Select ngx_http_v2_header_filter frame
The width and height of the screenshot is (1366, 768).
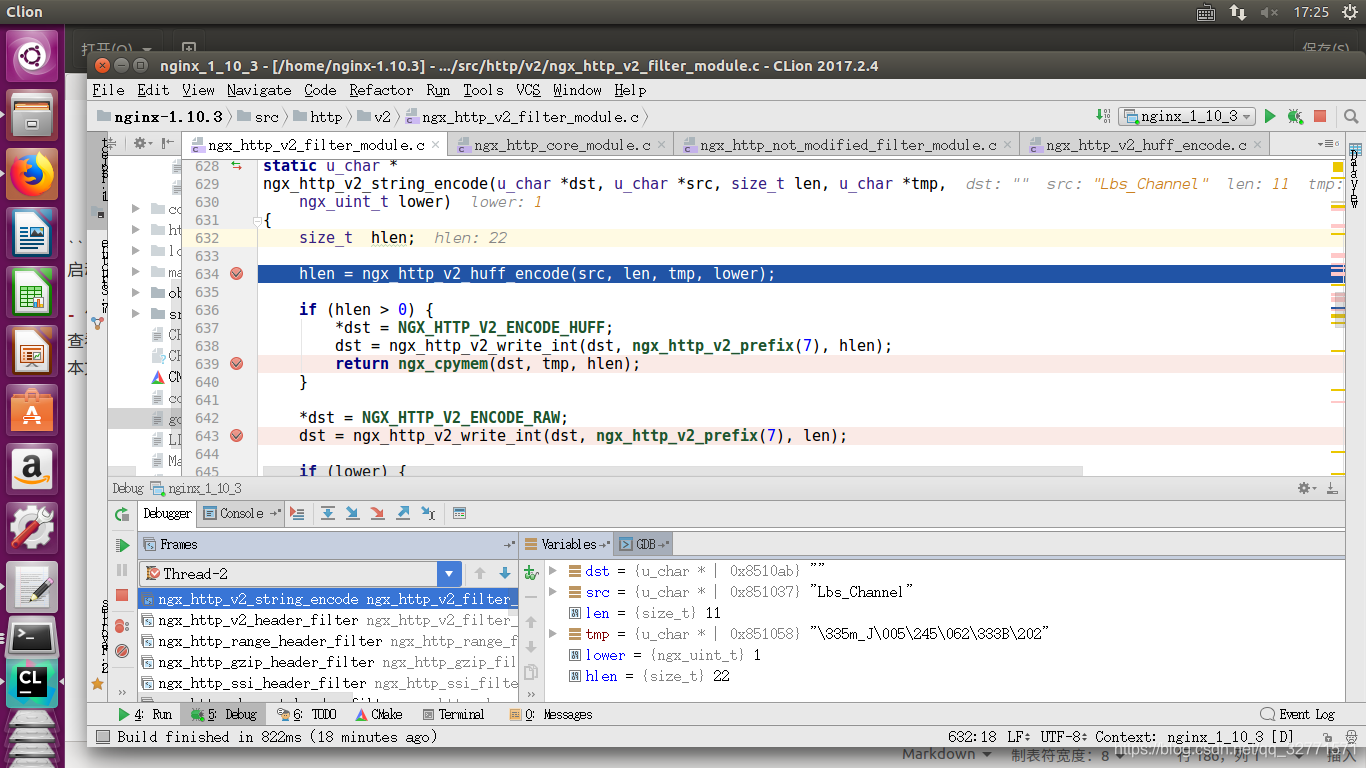pyautogui.click(x=328, y=620)
